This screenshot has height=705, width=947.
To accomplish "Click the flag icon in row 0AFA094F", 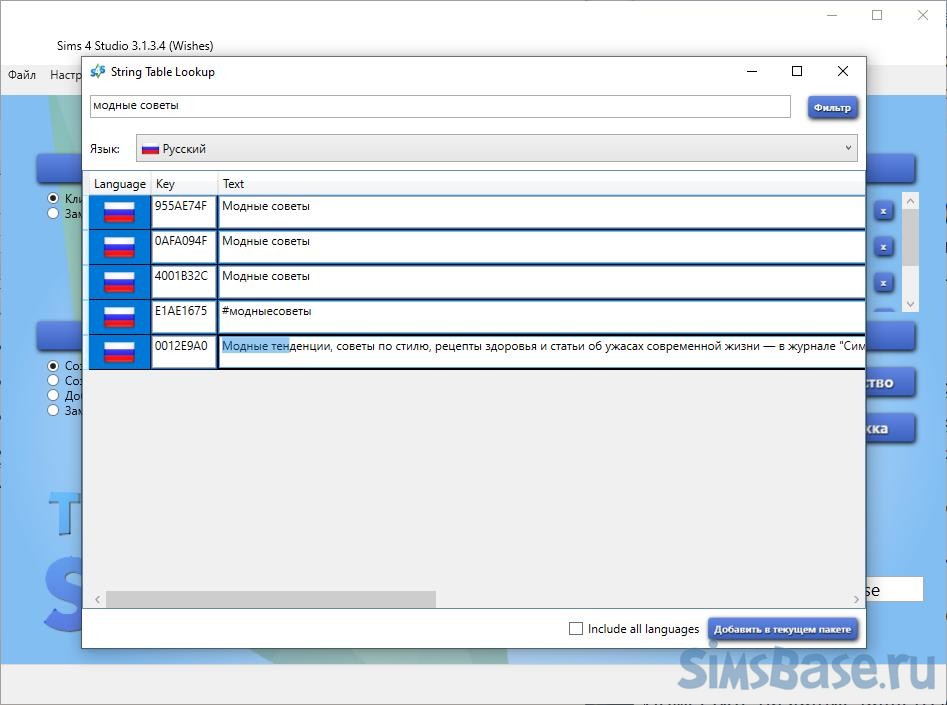I will click(x=119, y=247).
